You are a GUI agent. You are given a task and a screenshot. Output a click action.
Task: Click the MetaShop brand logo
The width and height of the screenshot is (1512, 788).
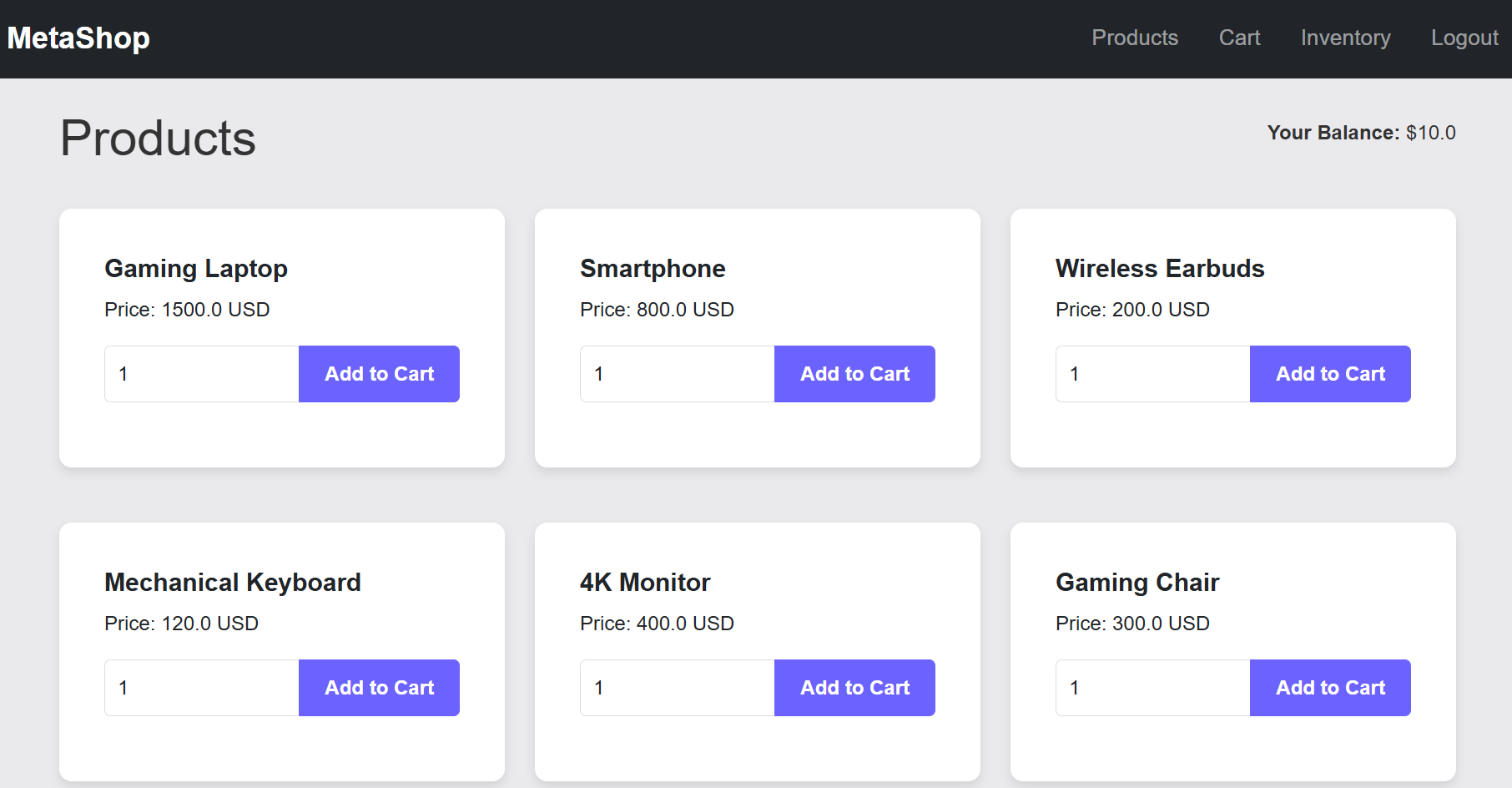pyautogui.click(x=78, y=38)
